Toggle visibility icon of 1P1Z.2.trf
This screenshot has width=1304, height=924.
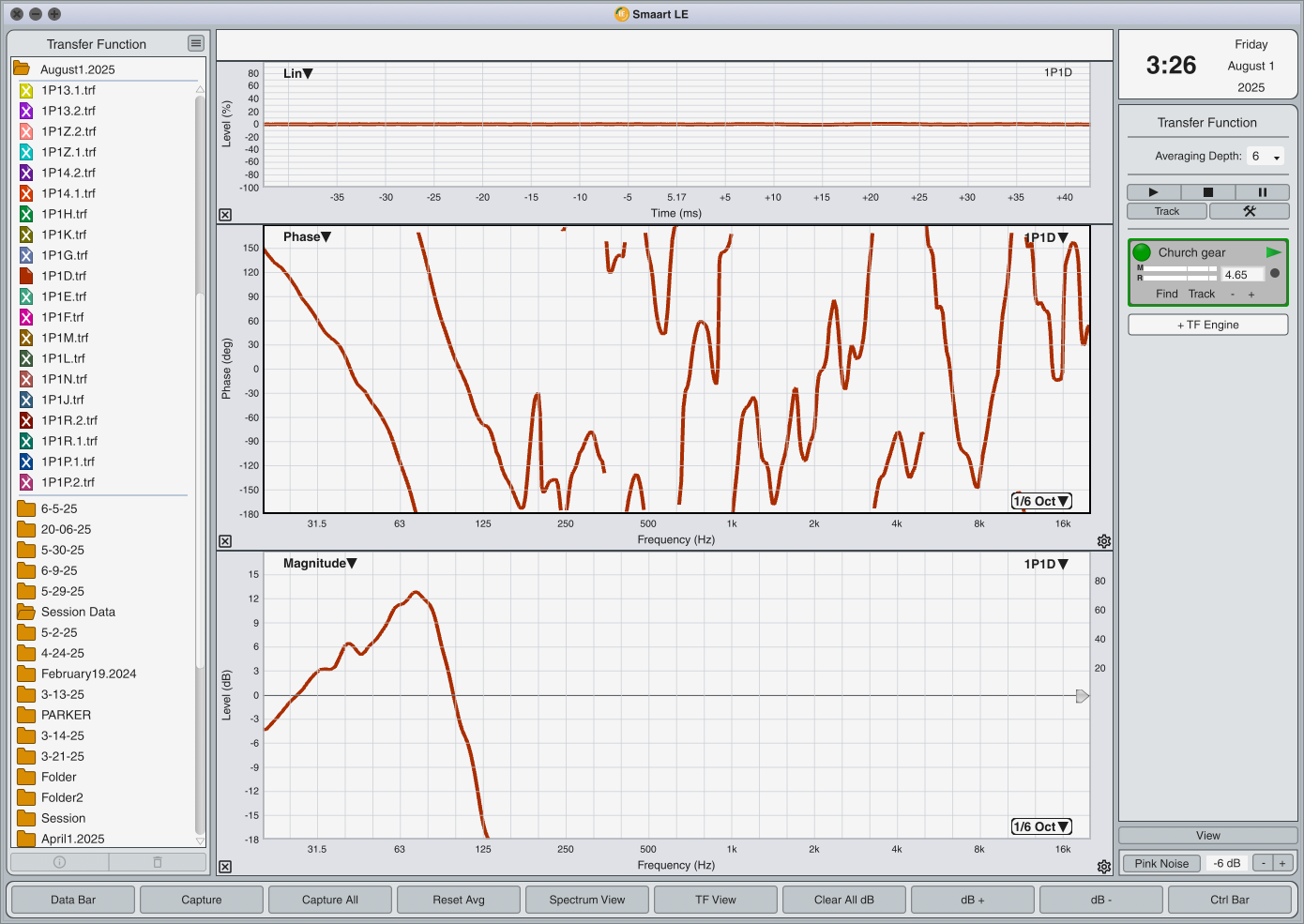point(26,131)
